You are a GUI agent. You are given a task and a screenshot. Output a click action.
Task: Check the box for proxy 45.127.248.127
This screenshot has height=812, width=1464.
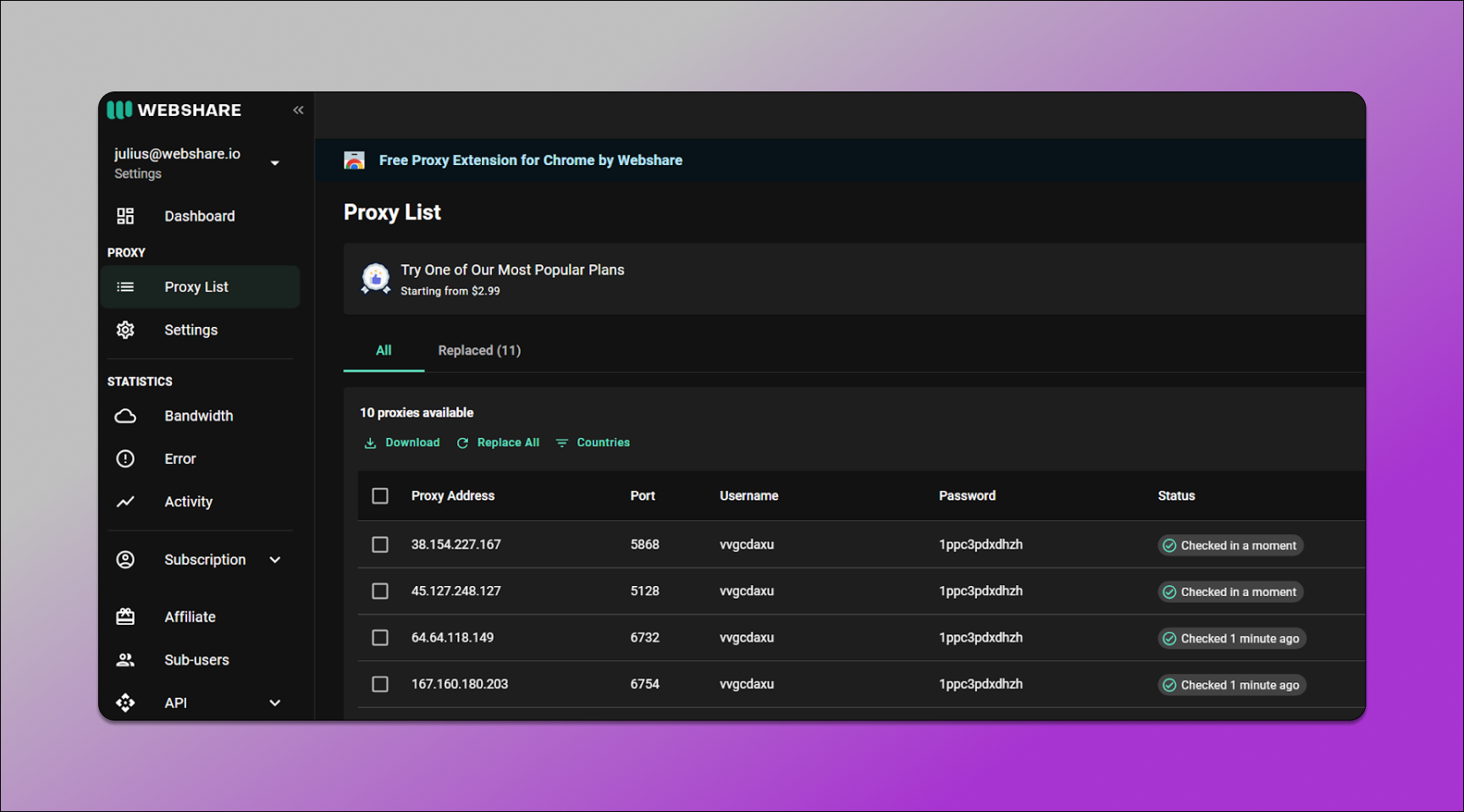(380, 591)
